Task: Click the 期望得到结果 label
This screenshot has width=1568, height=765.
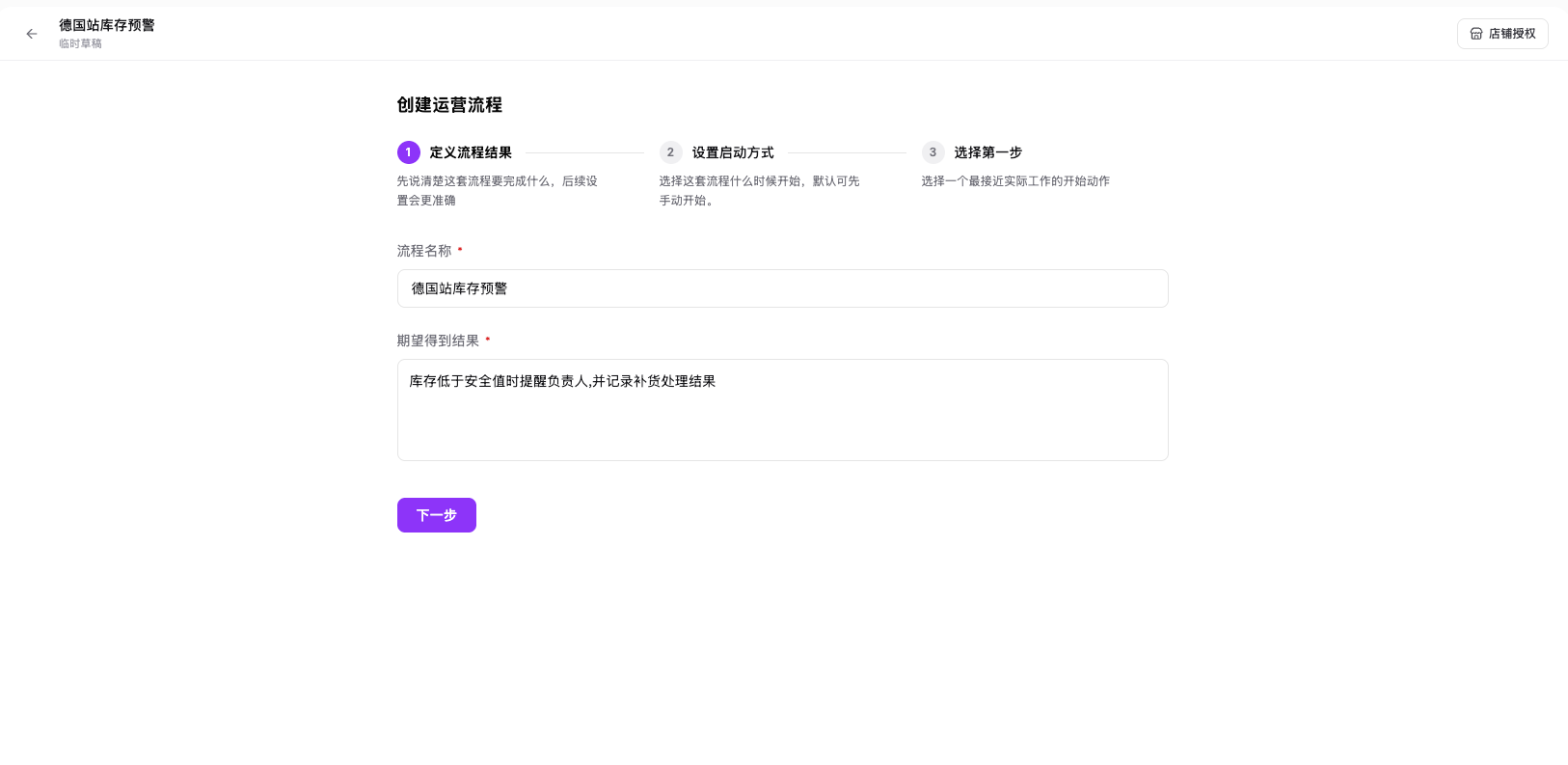Action: coord(438,341)
